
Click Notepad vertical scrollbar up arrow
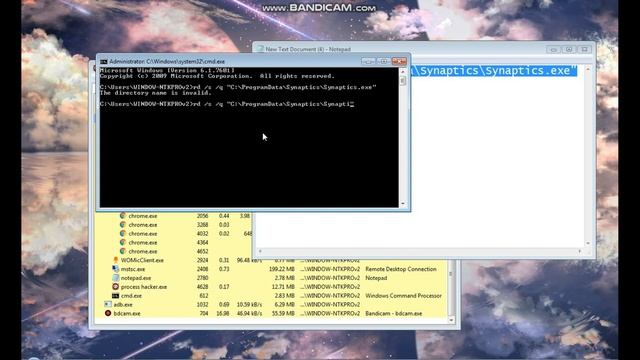(588, 69)
